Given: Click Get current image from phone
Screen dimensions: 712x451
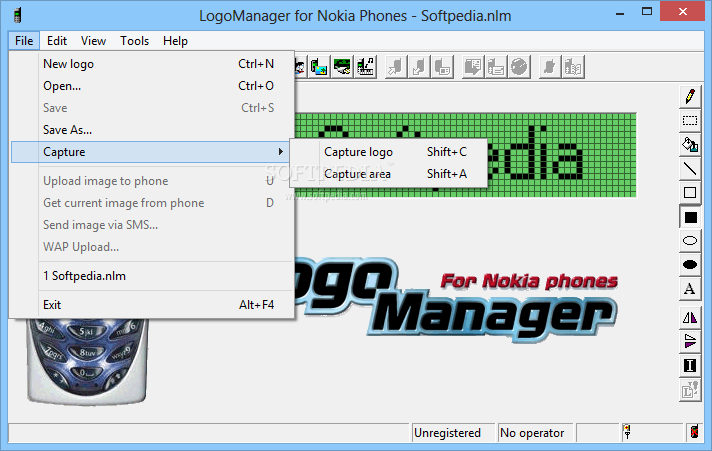Looking at the screenshot, I should click(x=152, y=203).
